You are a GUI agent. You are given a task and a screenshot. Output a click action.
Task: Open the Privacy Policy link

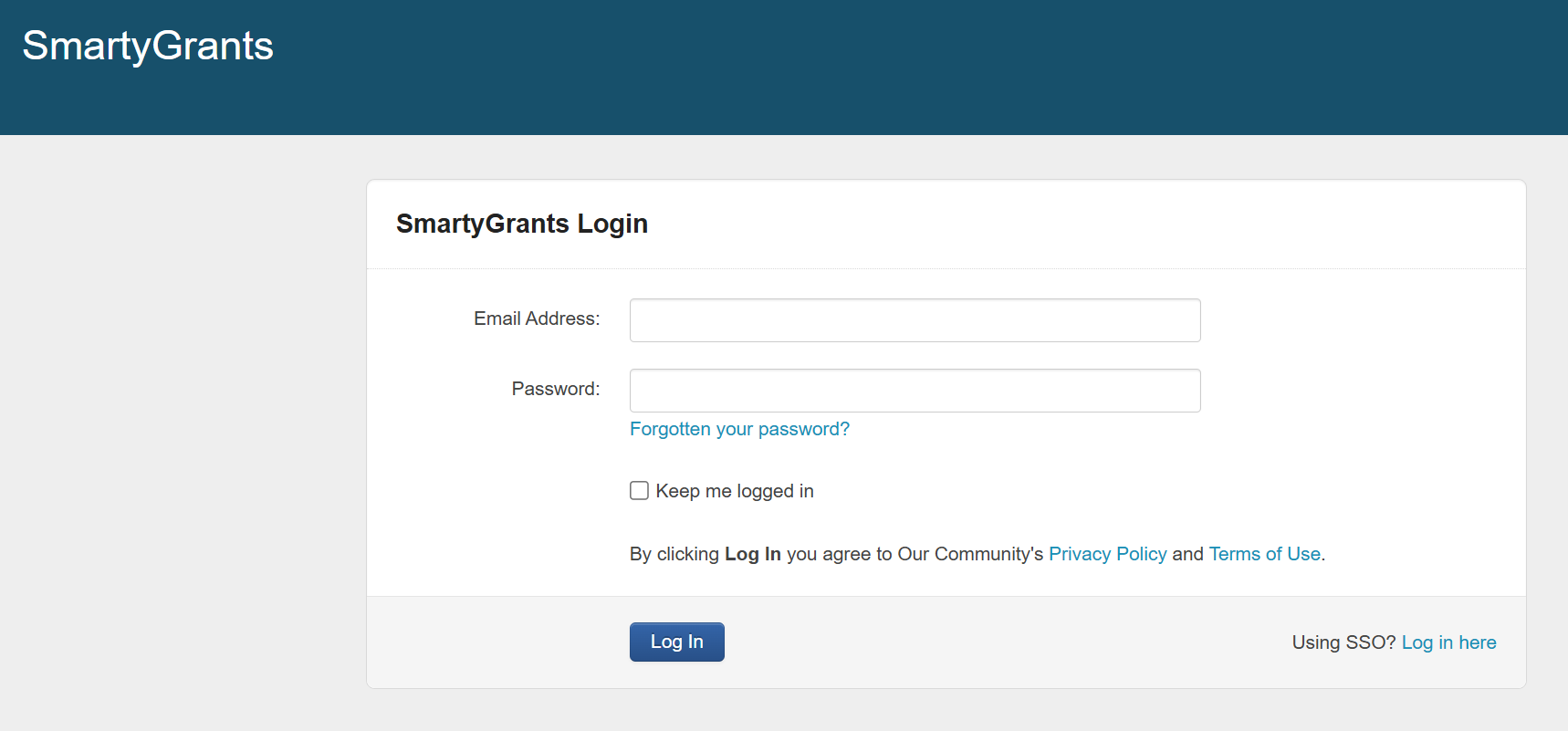pos(1107,554)
